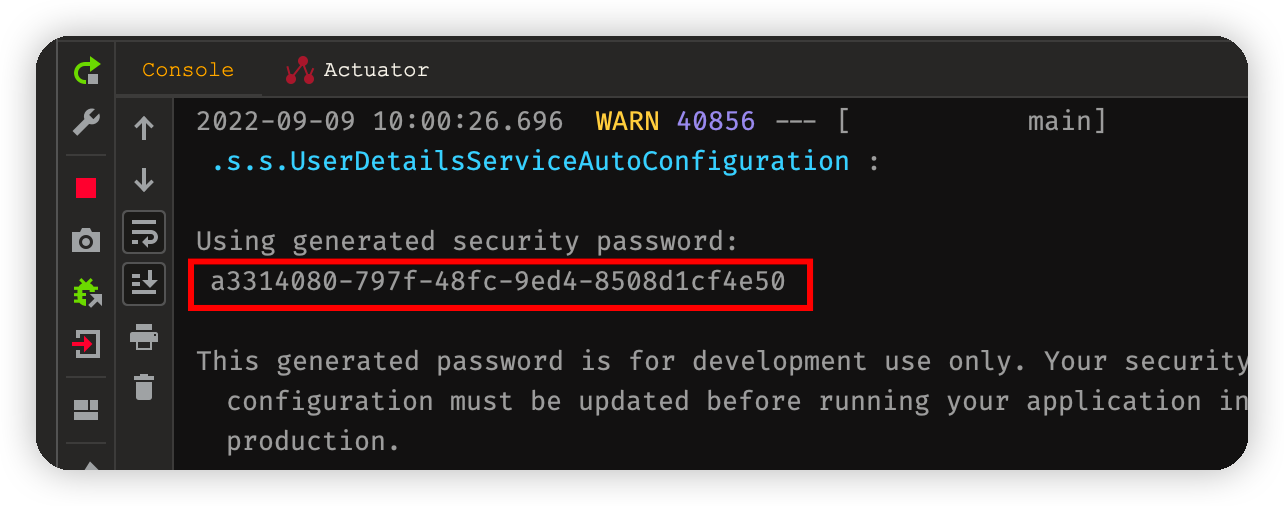
Task: Toggle soft-wrap for console output
Action: [x=144, y=232]
